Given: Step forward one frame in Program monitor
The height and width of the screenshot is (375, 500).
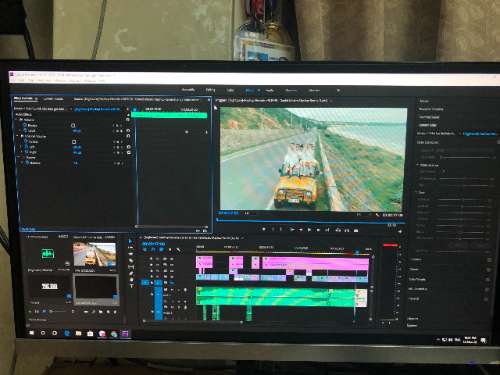Looking at the screenshot, I should click(318, 230).
